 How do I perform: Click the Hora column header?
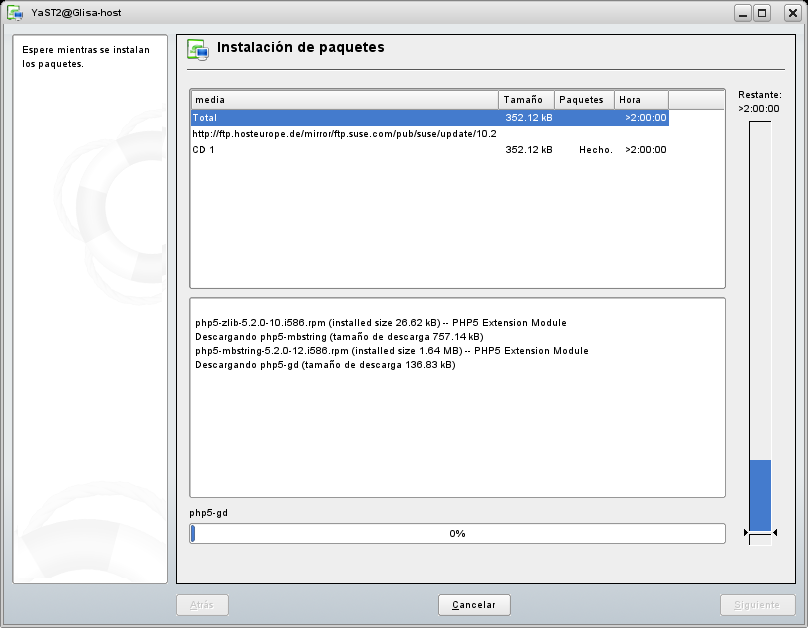[x=641, y=100]
